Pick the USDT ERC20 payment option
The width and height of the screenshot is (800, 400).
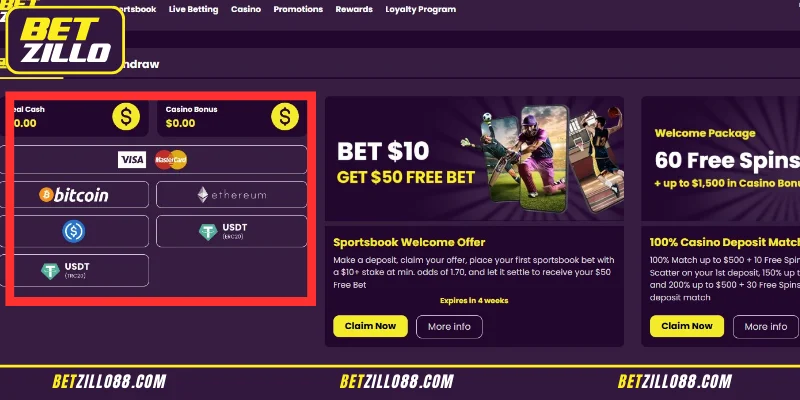[x=232, y=231]
